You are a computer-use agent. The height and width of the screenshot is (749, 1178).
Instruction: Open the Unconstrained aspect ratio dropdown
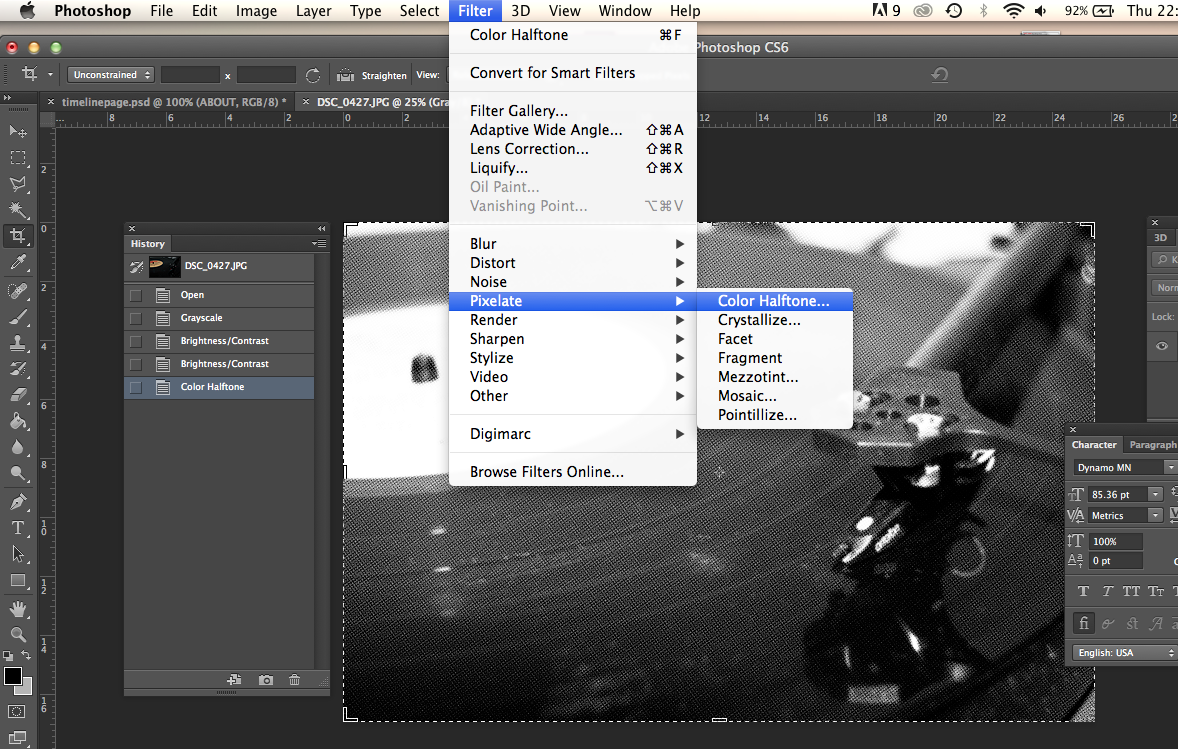[x=111, y=74]
